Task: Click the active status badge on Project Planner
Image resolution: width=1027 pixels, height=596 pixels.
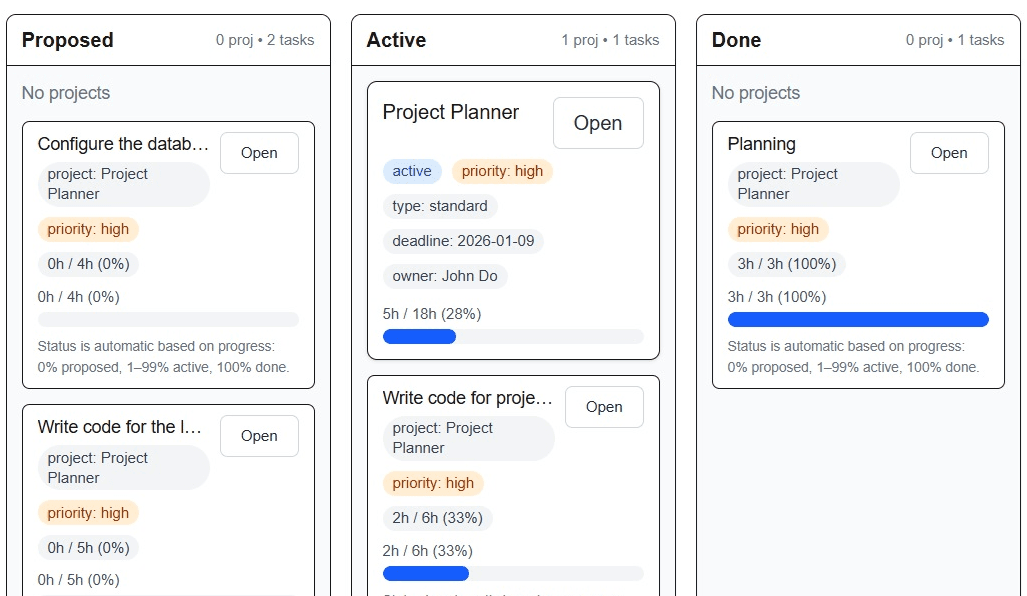Action: click(411, 171)
